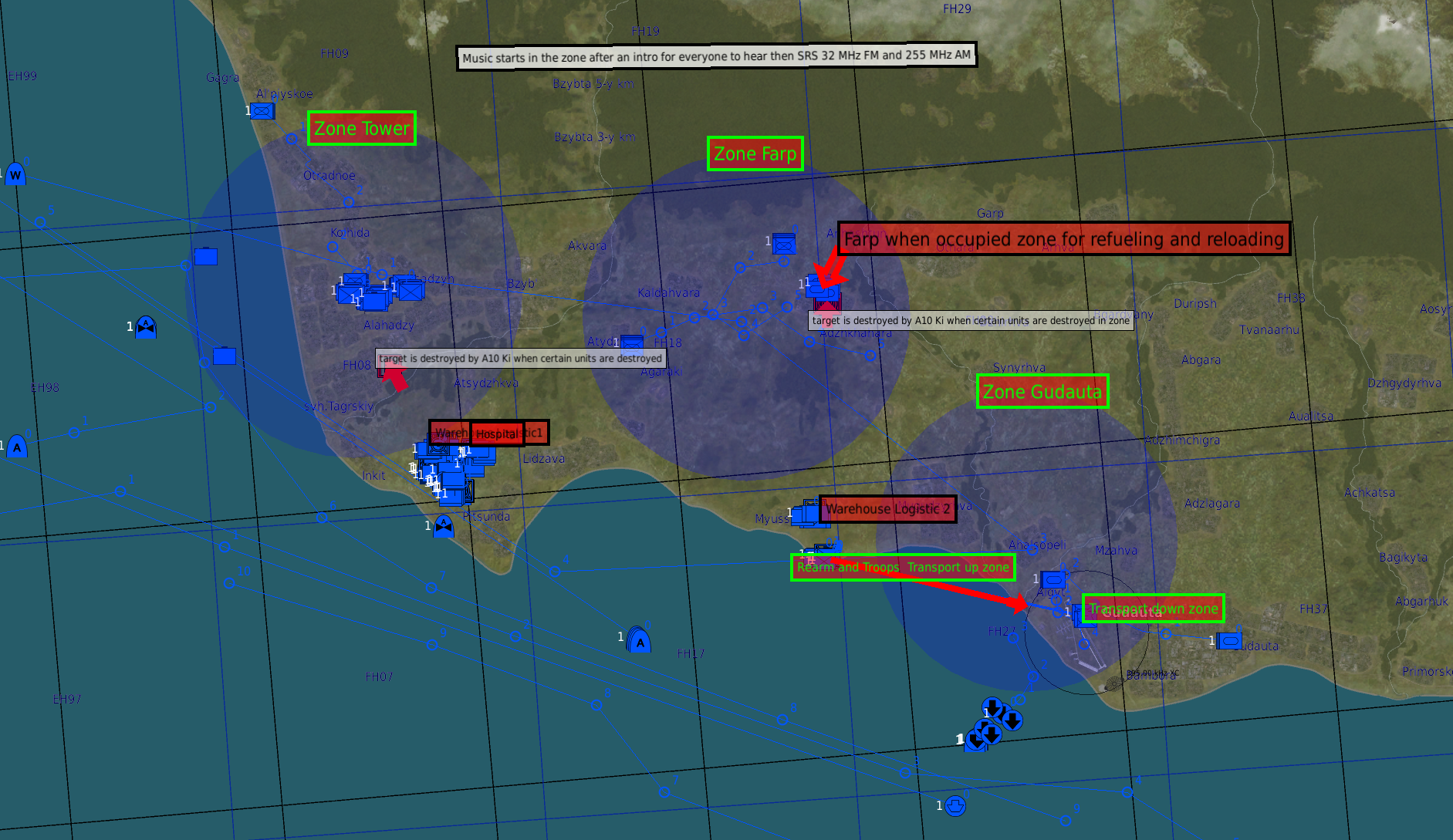Click the 'EH99' grid label
The height and width of the screenshot is (840, 1453).
click(22, 76)
